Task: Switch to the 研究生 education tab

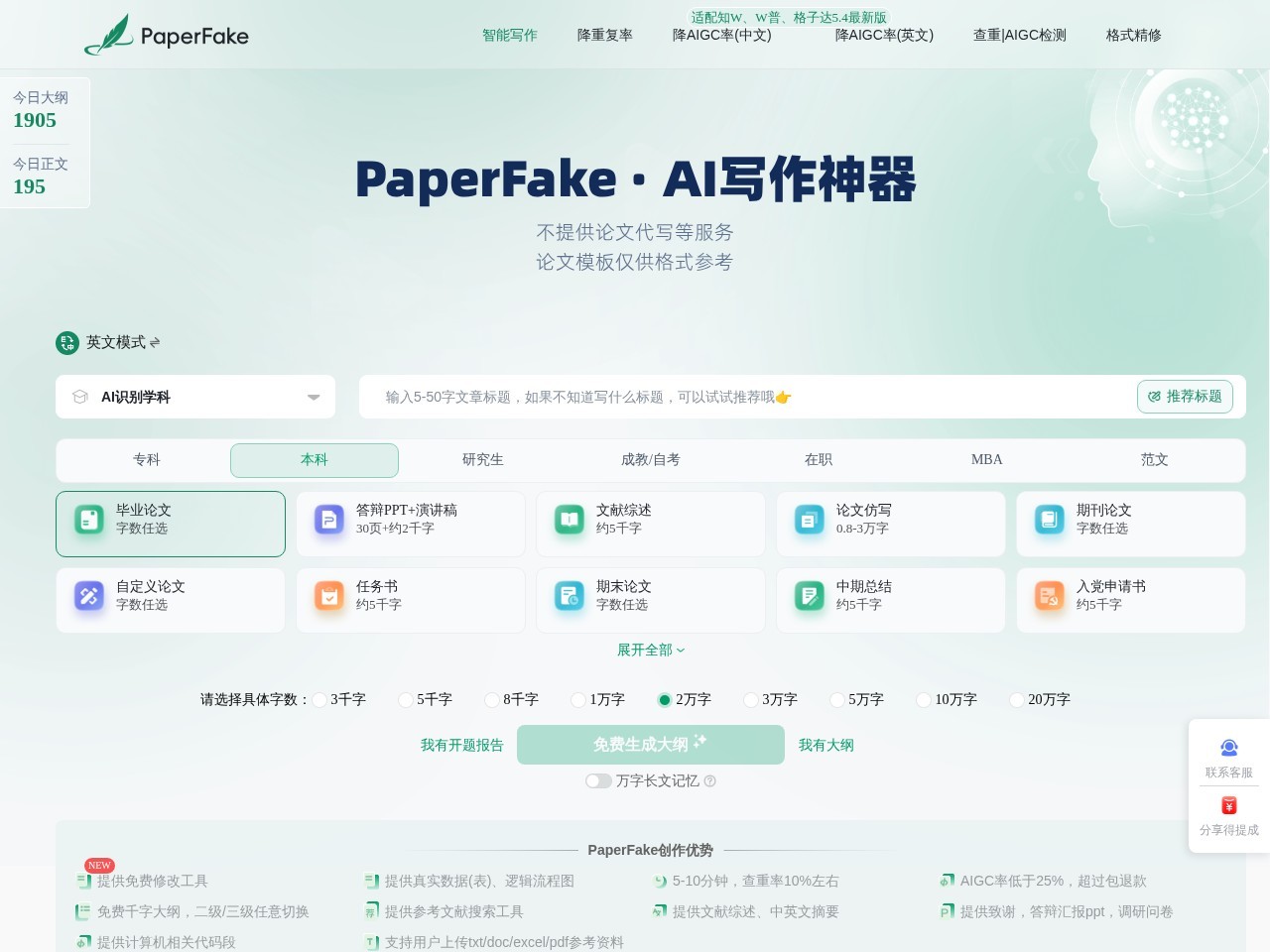Action: [483, 460]
